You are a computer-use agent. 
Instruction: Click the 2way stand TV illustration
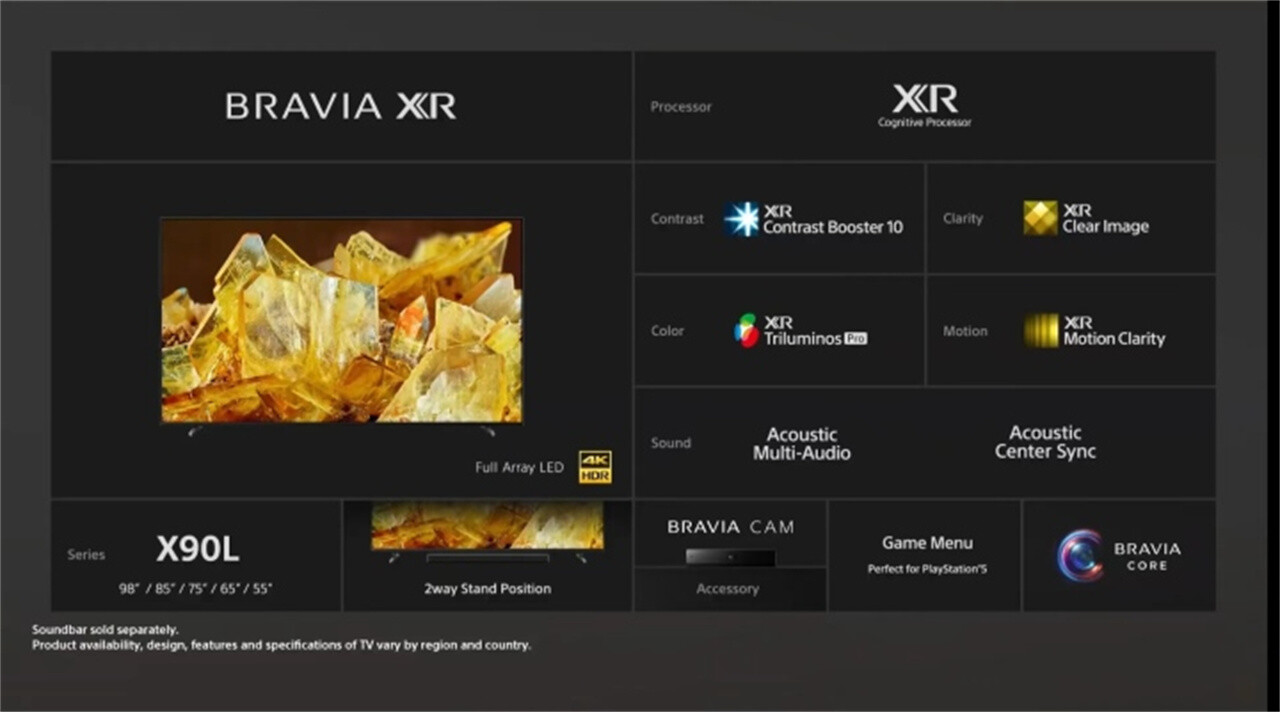[488, 530]
